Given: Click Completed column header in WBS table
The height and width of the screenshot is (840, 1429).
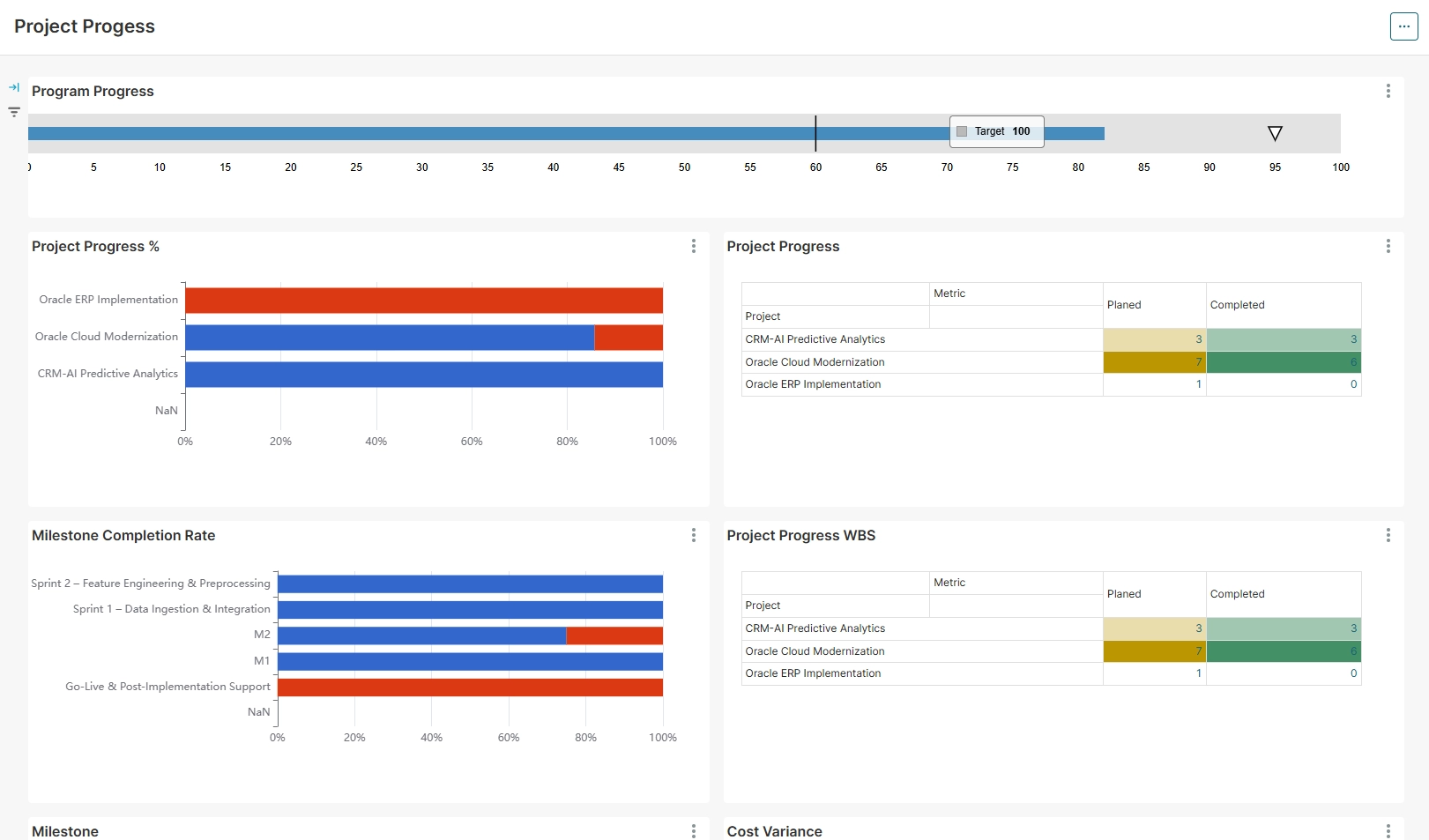Looking at the screenshot, I should pos(1237,594).
